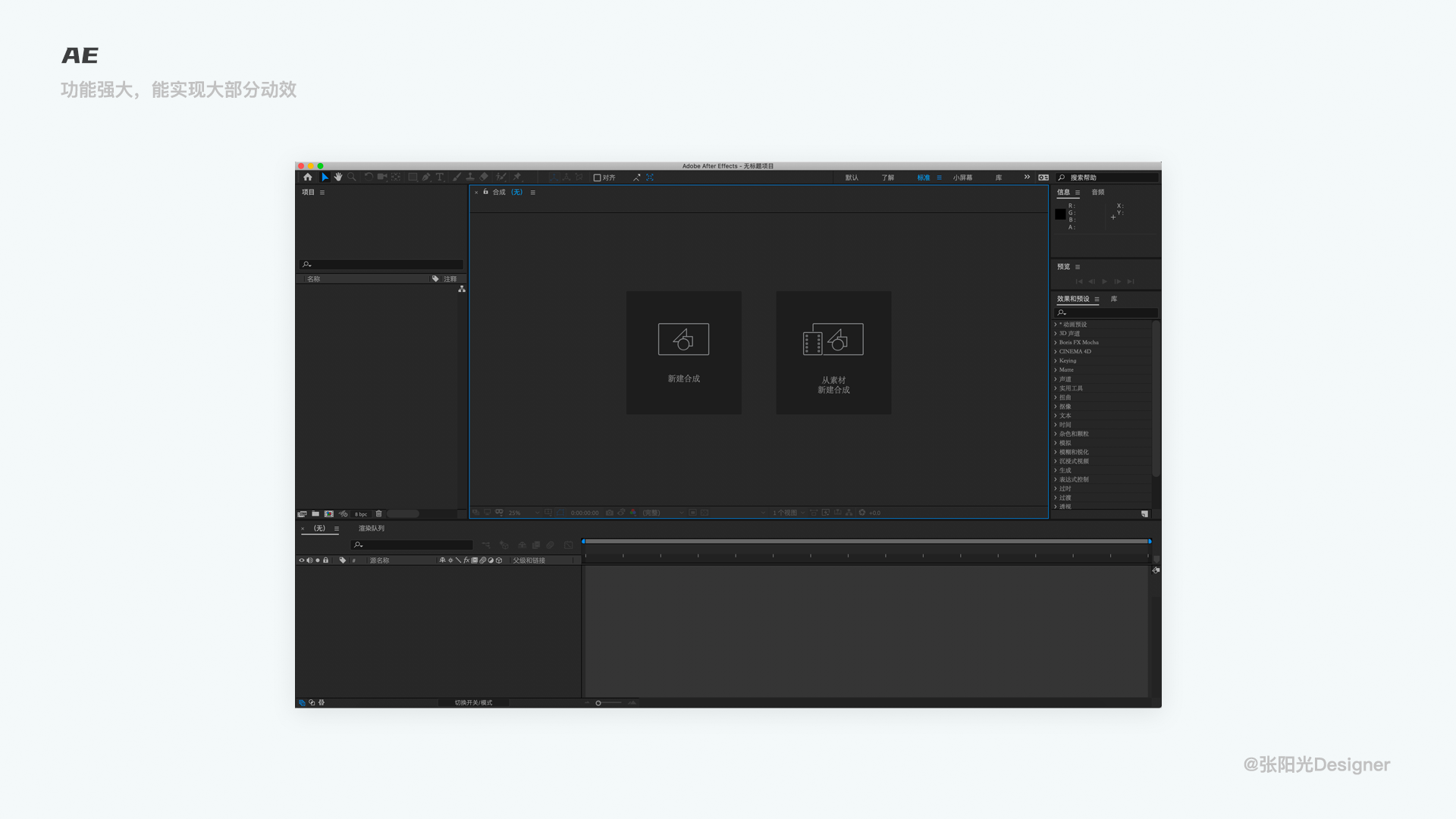Viewport: 1456px width, 819px height.
Task: Select the Selection arrow tool
Action: [x=325, y=177]
